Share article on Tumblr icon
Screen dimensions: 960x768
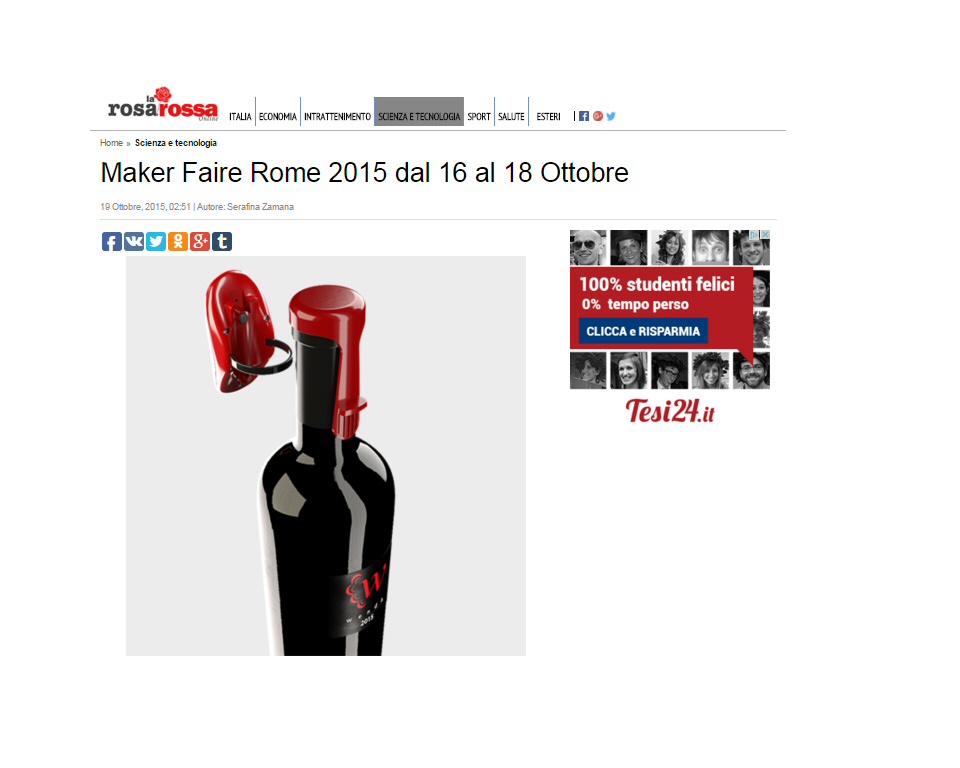coord(222,241)
